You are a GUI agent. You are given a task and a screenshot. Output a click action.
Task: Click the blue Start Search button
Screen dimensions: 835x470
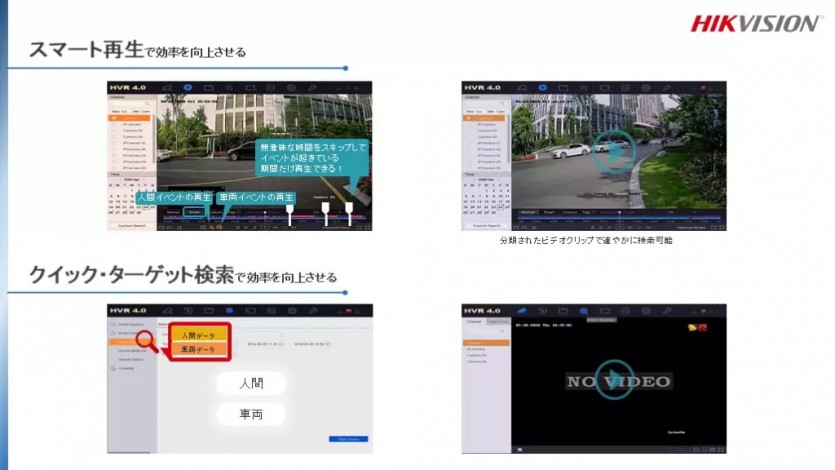coord(348,439)
